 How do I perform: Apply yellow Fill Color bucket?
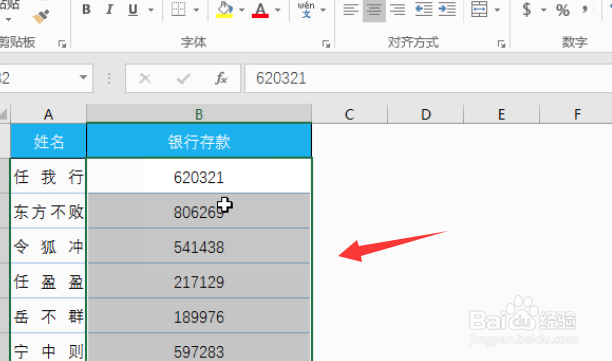click(224, 9)
